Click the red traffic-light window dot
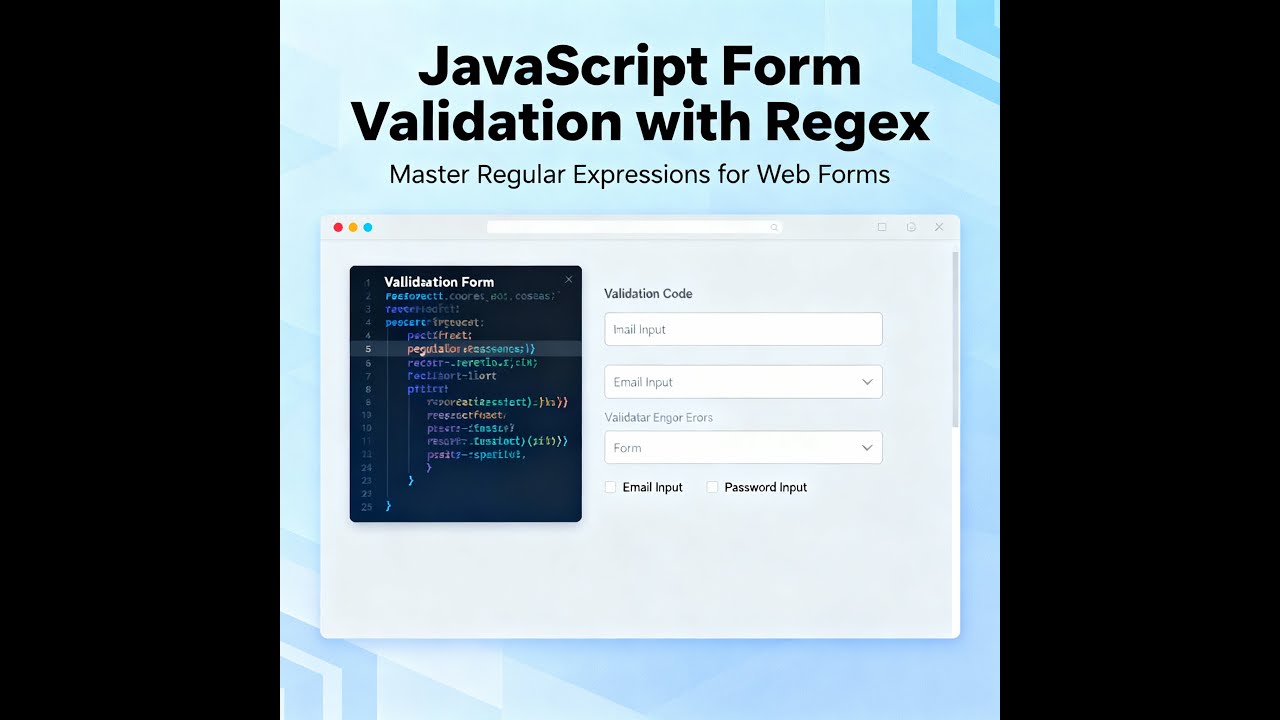The width and height of the screenshot is (1280, 720). pyautogui.click(x=338, y=228)
